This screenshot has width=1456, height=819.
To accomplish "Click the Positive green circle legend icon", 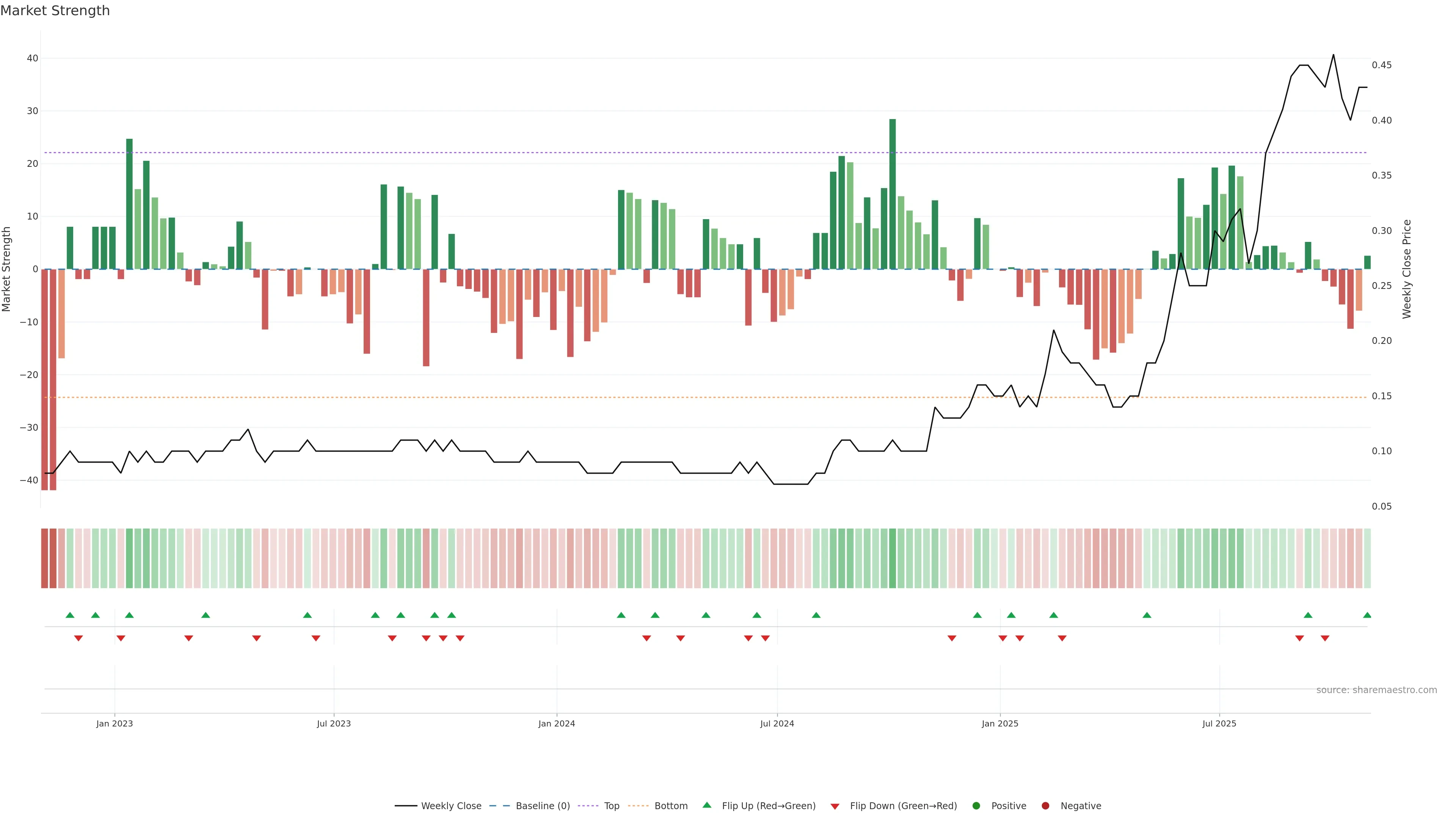I will (976, 806).
